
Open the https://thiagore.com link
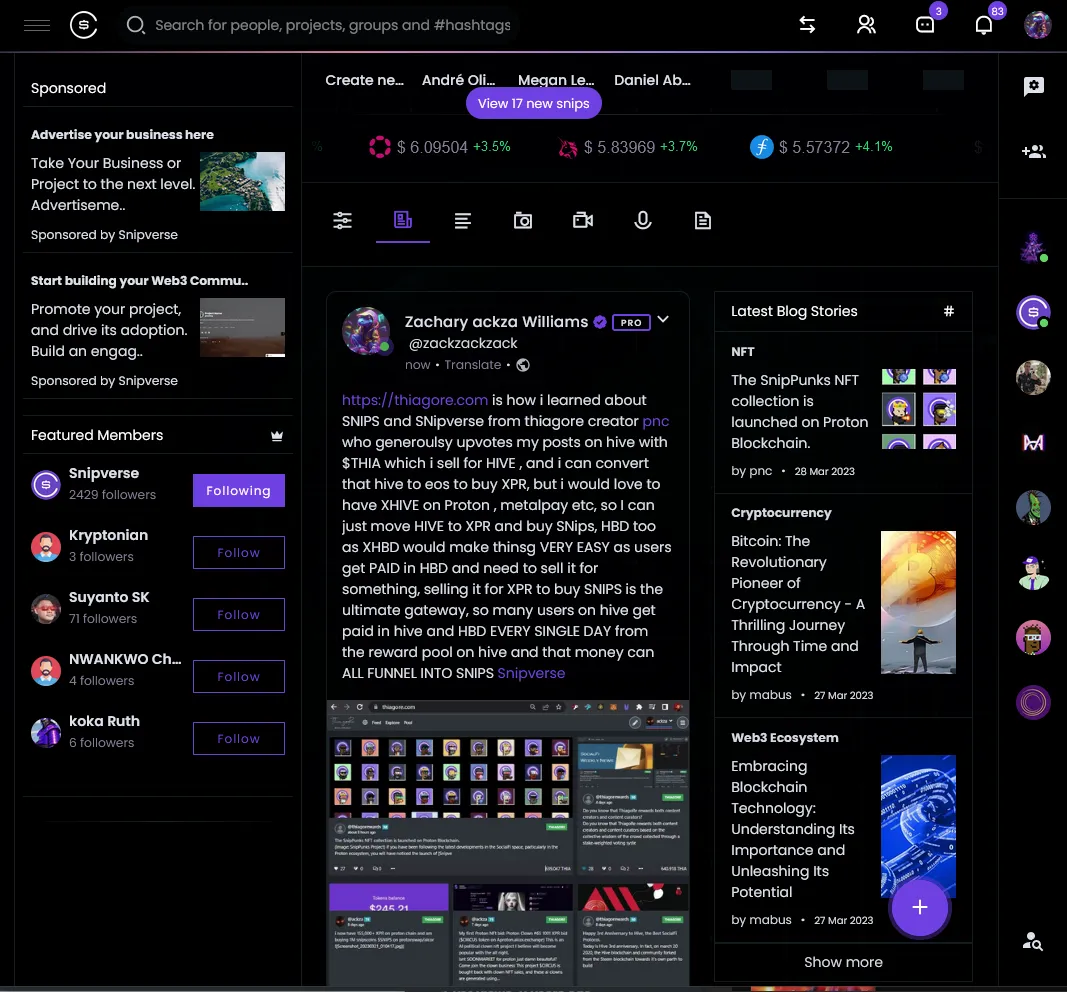click(x=414, y=400)
